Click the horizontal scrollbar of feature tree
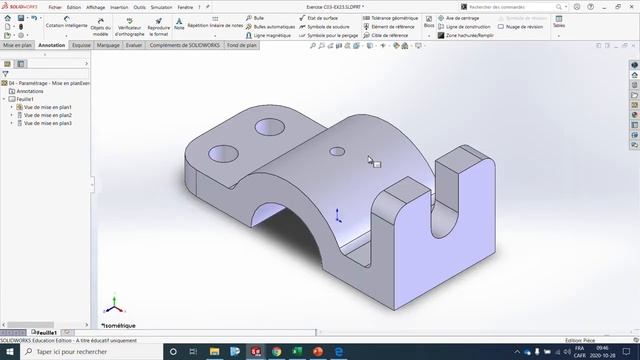This screenshot has width=640, height=360. [x=31, y=325]
